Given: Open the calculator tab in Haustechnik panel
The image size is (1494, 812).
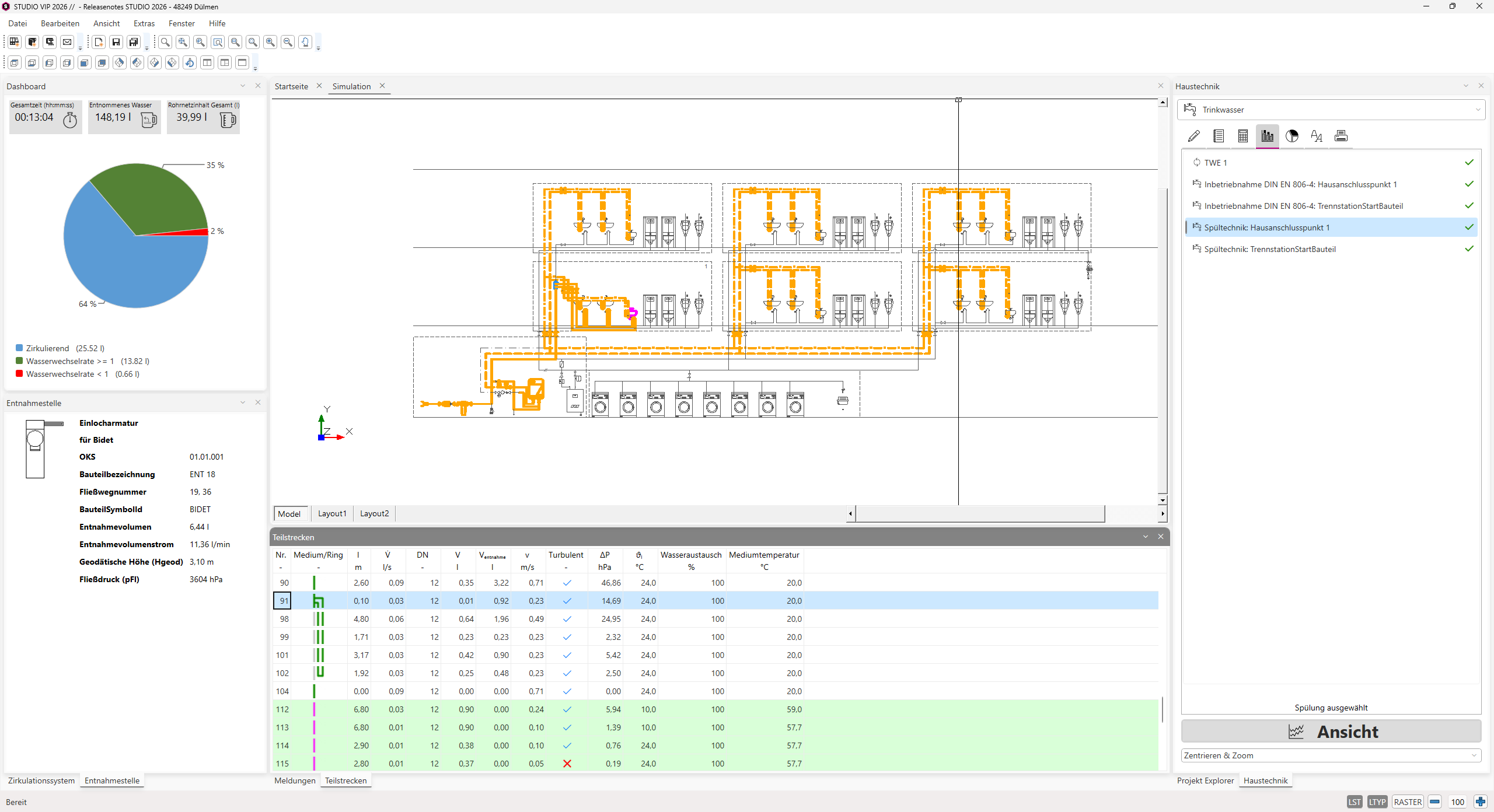Looking at the screenshot, I should click(1243, 136).
